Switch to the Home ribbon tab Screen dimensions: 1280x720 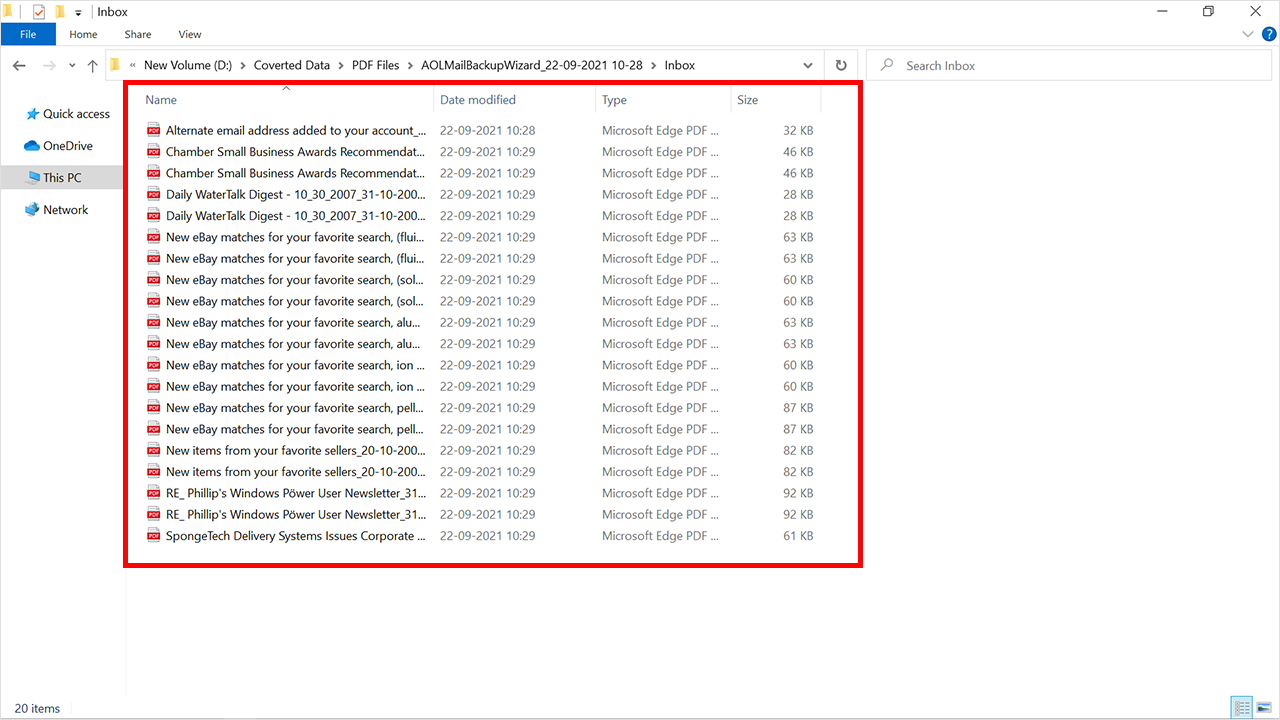(83, 34)
